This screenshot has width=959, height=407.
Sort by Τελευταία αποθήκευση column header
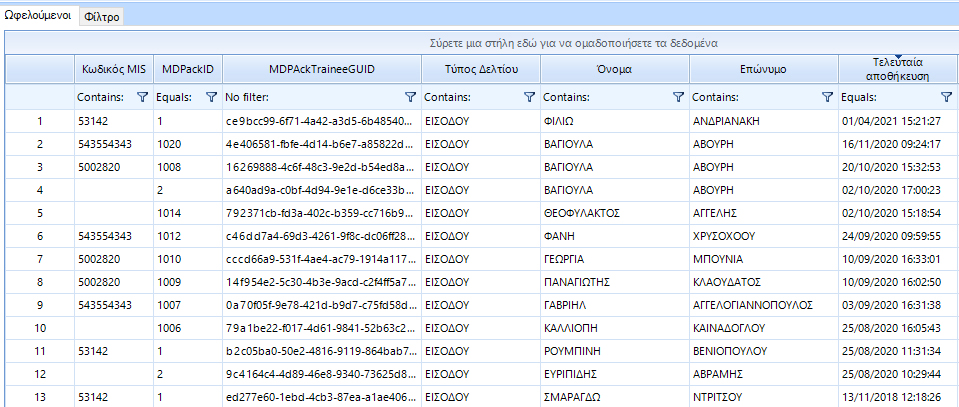[899, 69]
